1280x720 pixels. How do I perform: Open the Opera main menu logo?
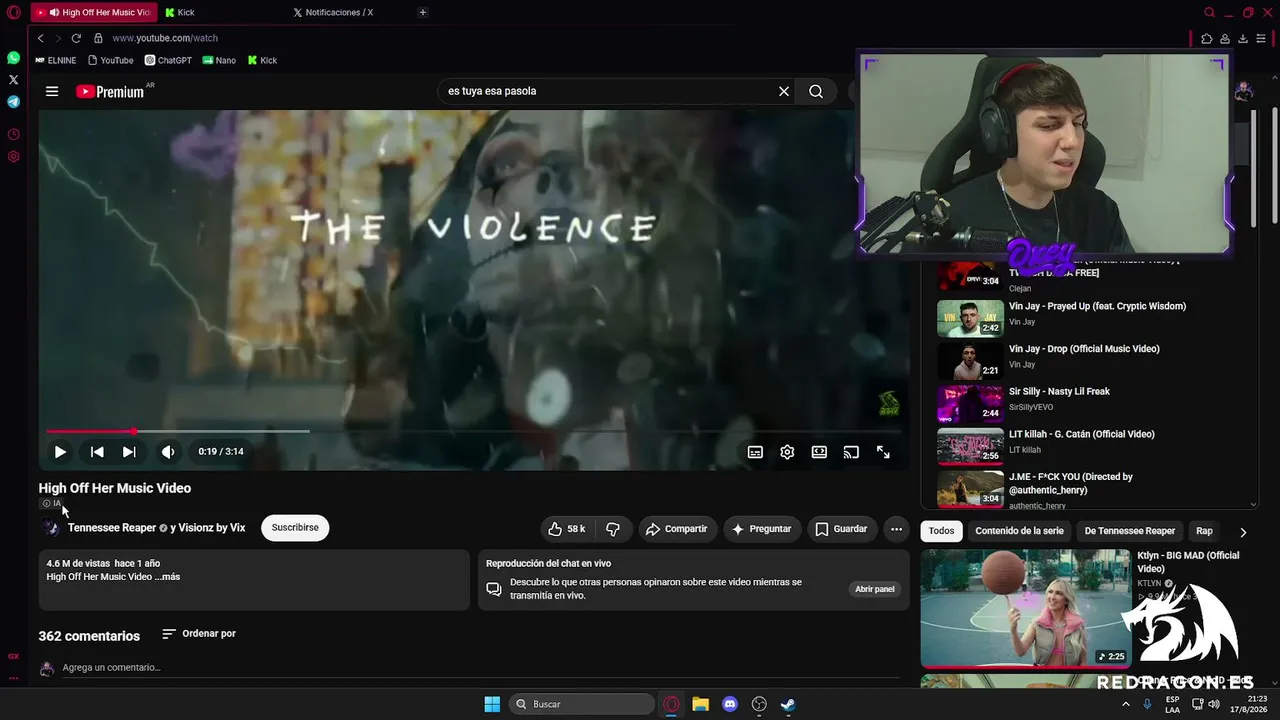pos(13,13)
